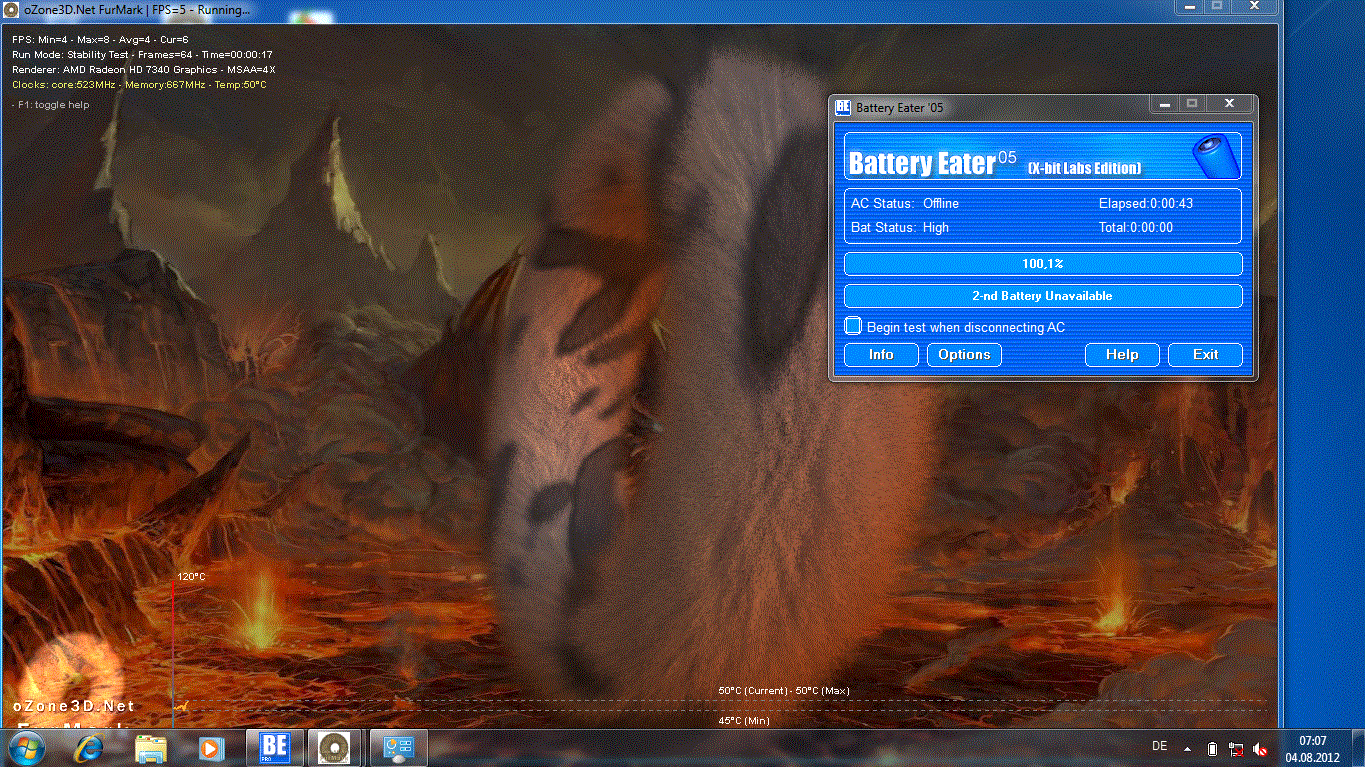Click the 100,1% battery charge bar
Viewport: 1365px width, 767px height.
click(x=1043, y=264)
